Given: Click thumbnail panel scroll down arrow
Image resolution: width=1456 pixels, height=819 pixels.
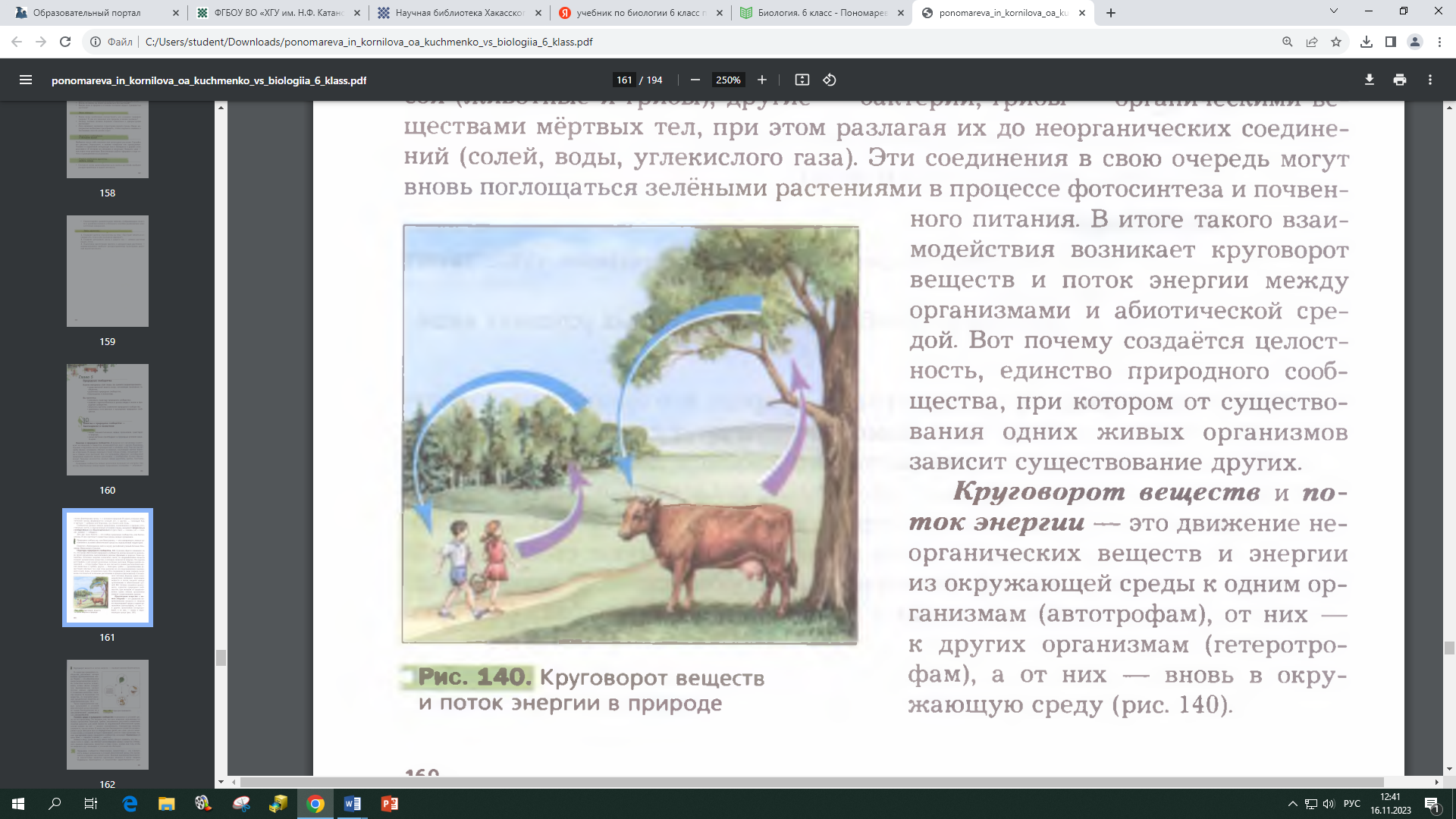Looking at the screenshot, I should pos(221,782).
